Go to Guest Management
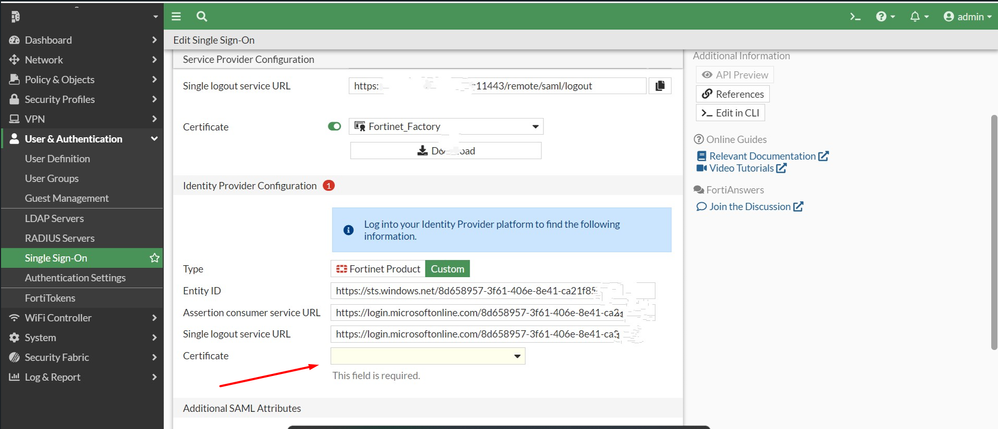998x429 pixels. pyautogui.click(x=82, y=198)
